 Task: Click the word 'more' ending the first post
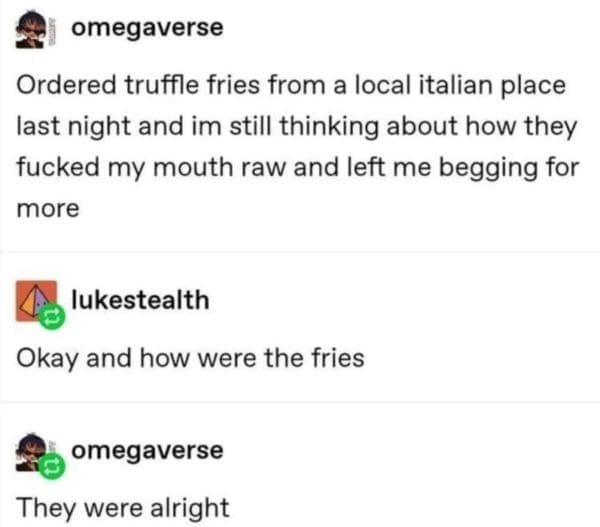(48, 209)
